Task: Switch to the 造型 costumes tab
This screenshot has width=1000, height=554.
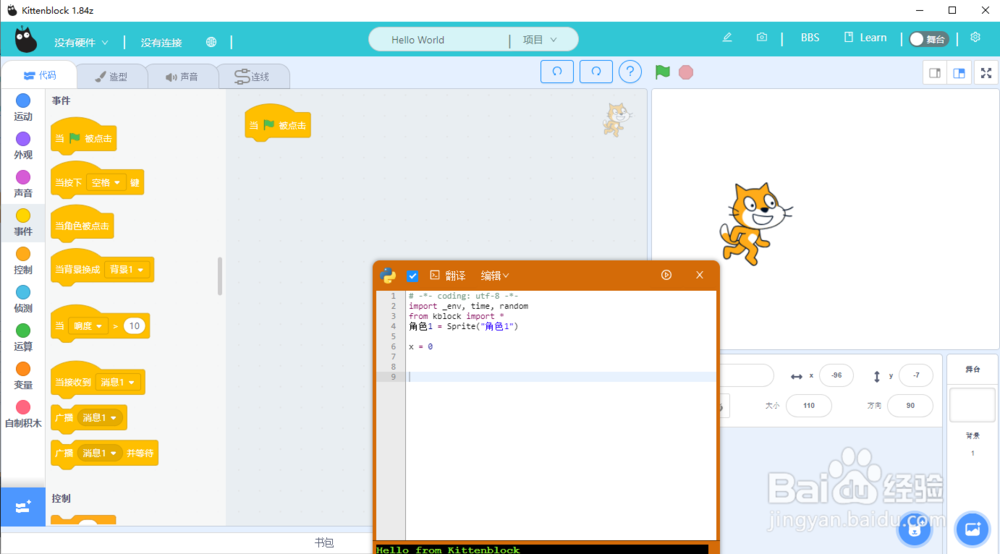Action: (x=112, y=77)
